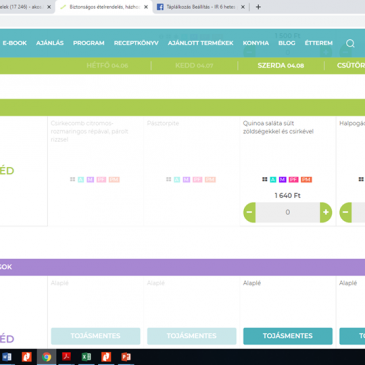The height and width of the screenshot is (365, 365).
Task: Click the minus button for Quinoa saláta
Action: [x=249, y=212]
